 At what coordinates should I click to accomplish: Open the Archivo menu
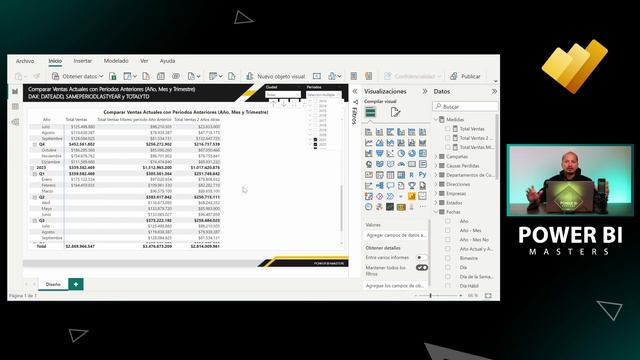tap(25, 61)
